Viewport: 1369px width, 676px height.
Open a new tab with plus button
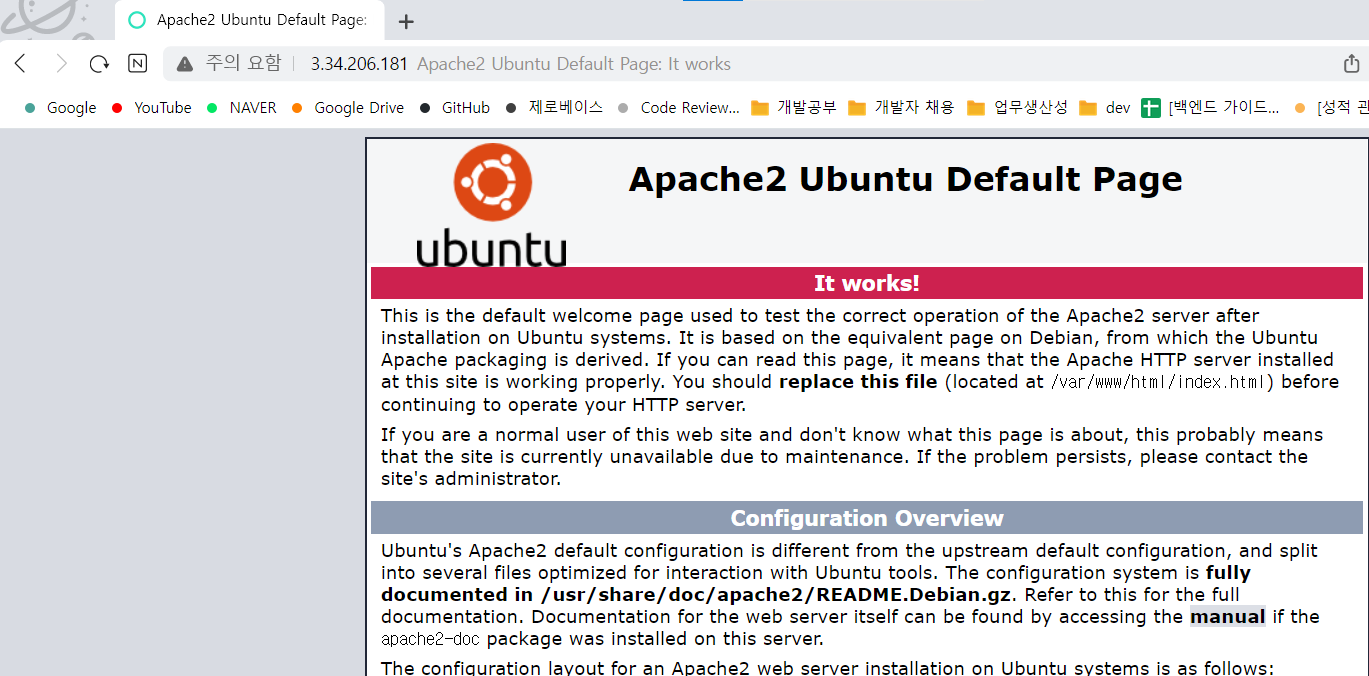point(406,21)
